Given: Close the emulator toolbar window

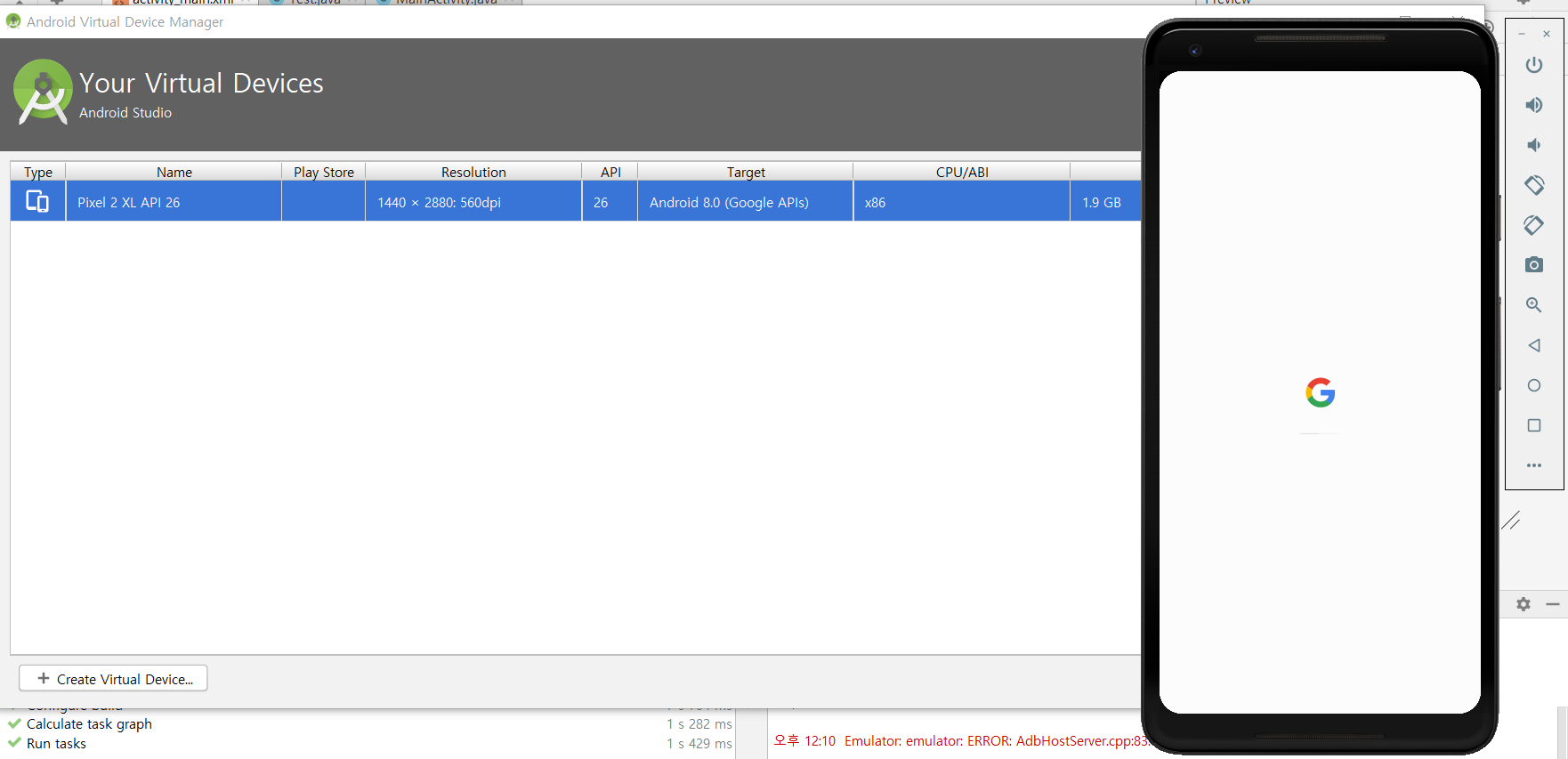Looking at the screenshot, I should coord(1547,34).
